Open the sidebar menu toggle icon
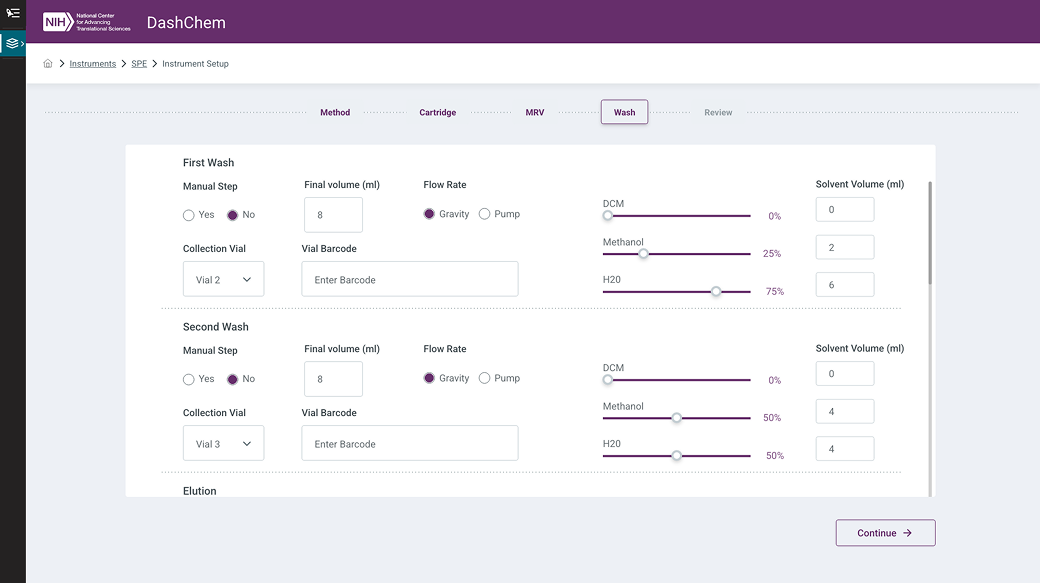Viewport: 1040px width, 583px height. point(13,13)
